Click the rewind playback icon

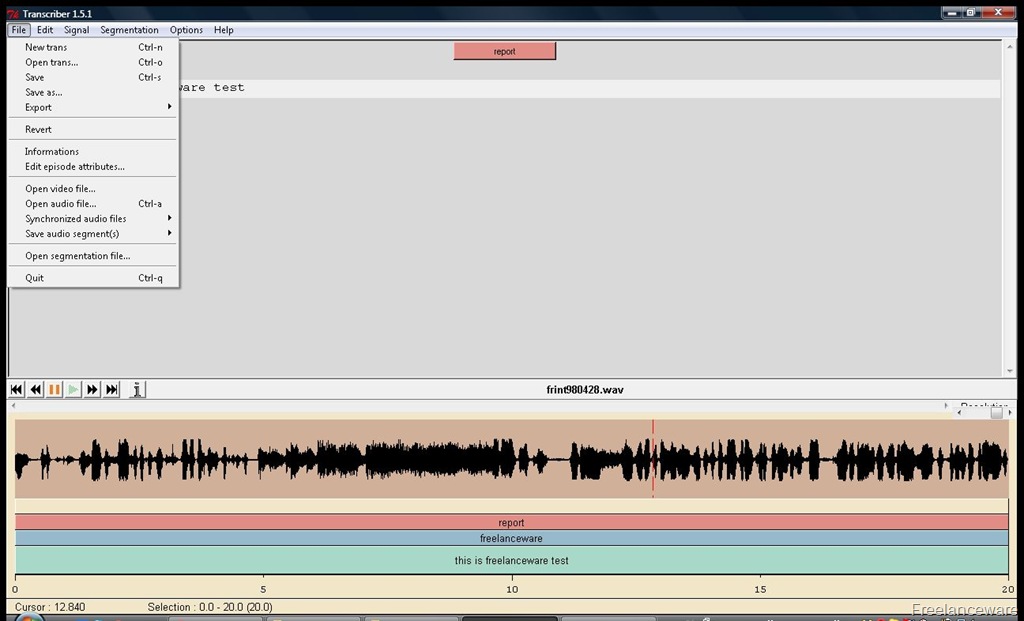tap(35, 390)
